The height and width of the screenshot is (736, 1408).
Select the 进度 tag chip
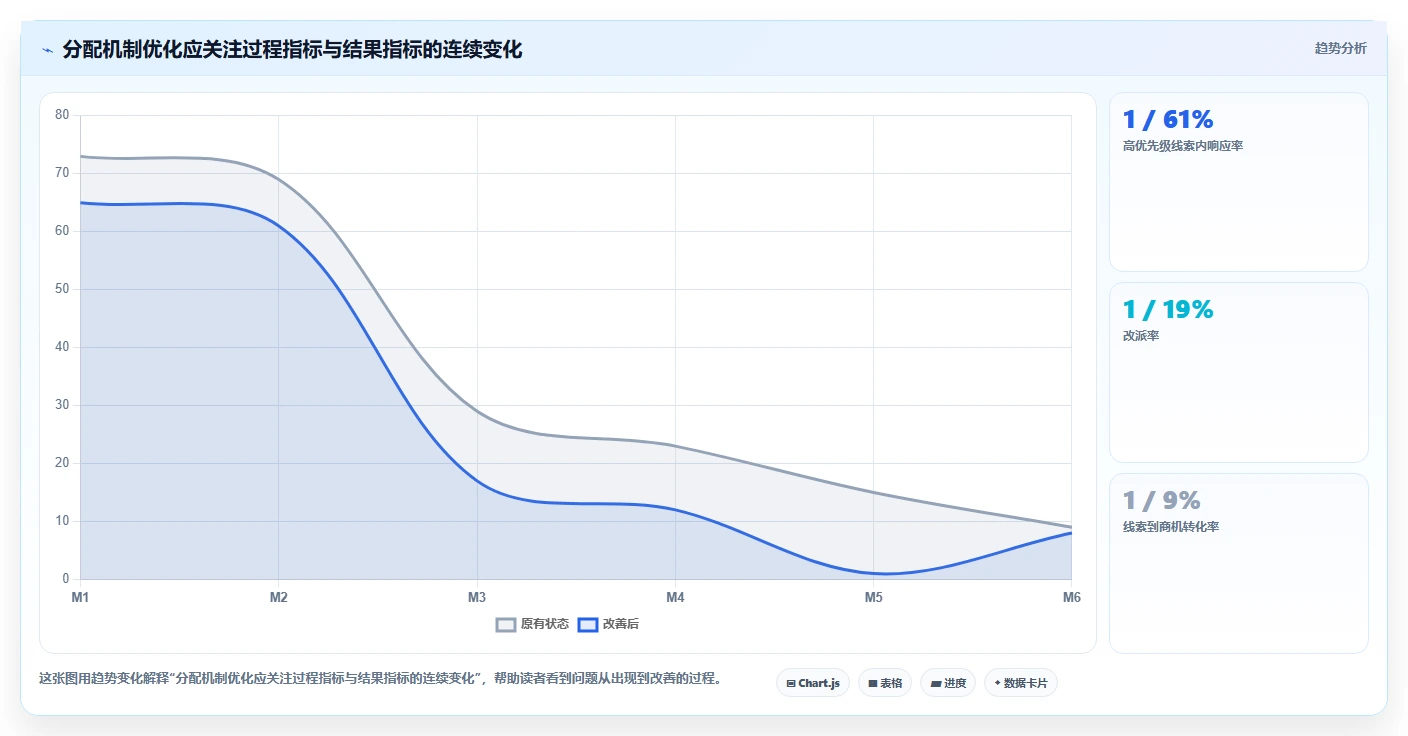pos(948,683)
